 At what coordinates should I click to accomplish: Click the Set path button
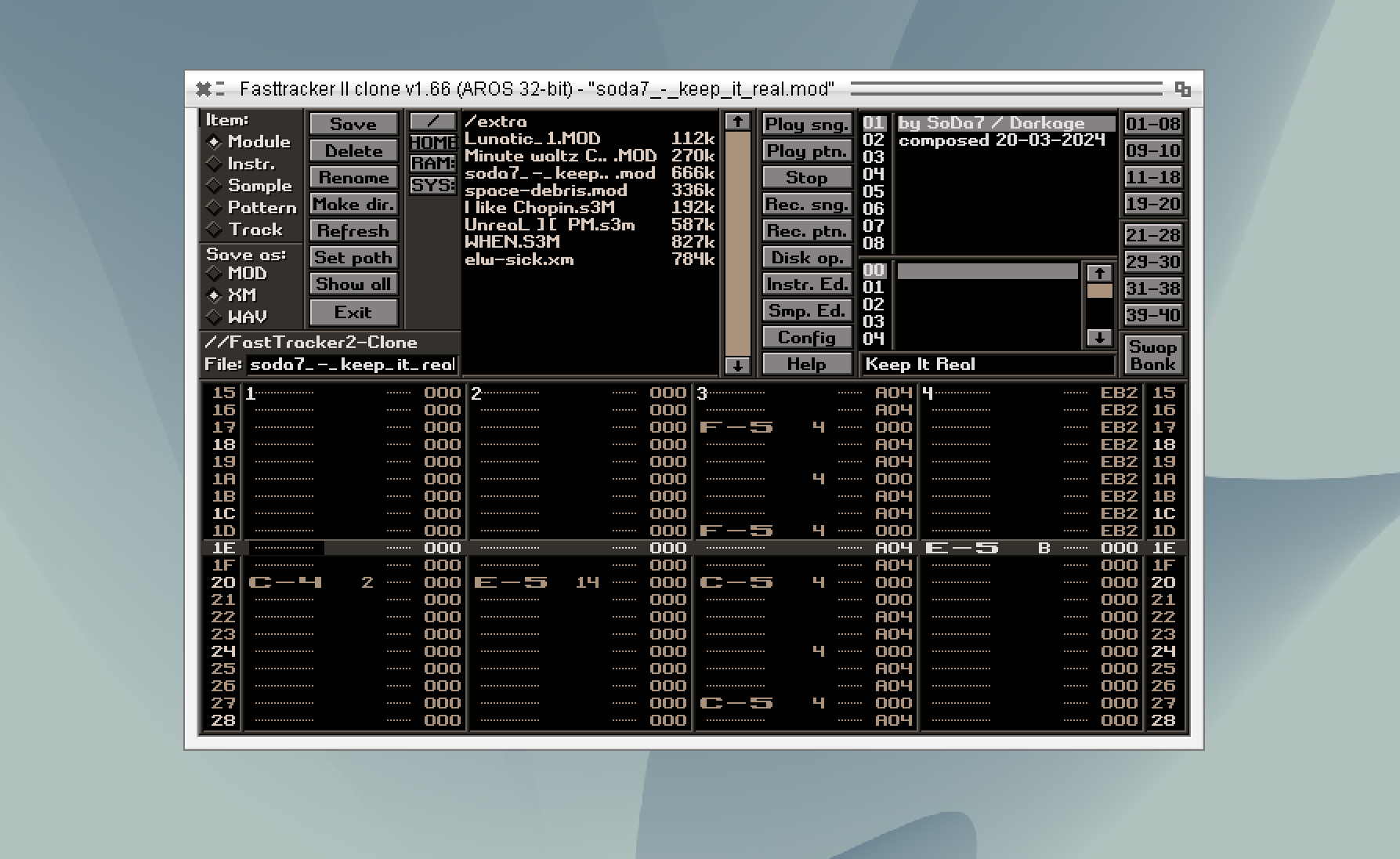click(353, 257)
